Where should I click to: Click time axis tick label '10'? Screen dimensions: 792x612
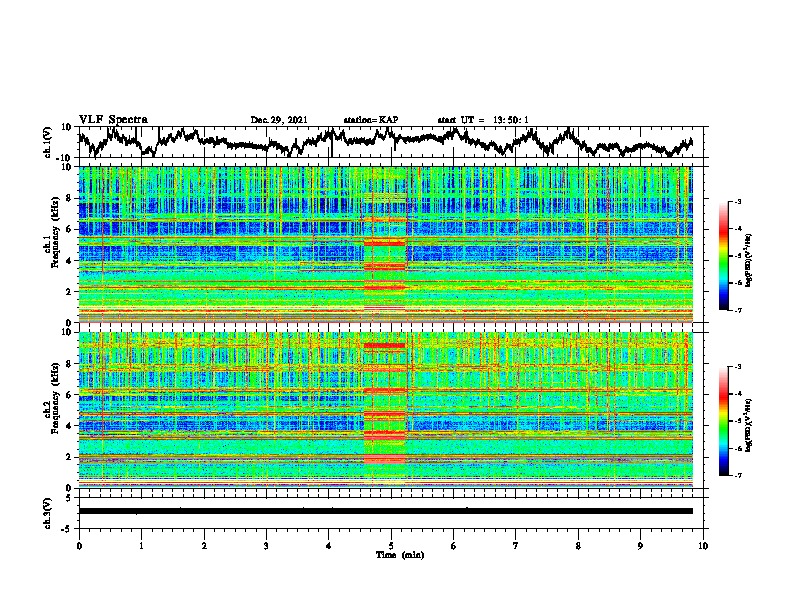[703, 546]
